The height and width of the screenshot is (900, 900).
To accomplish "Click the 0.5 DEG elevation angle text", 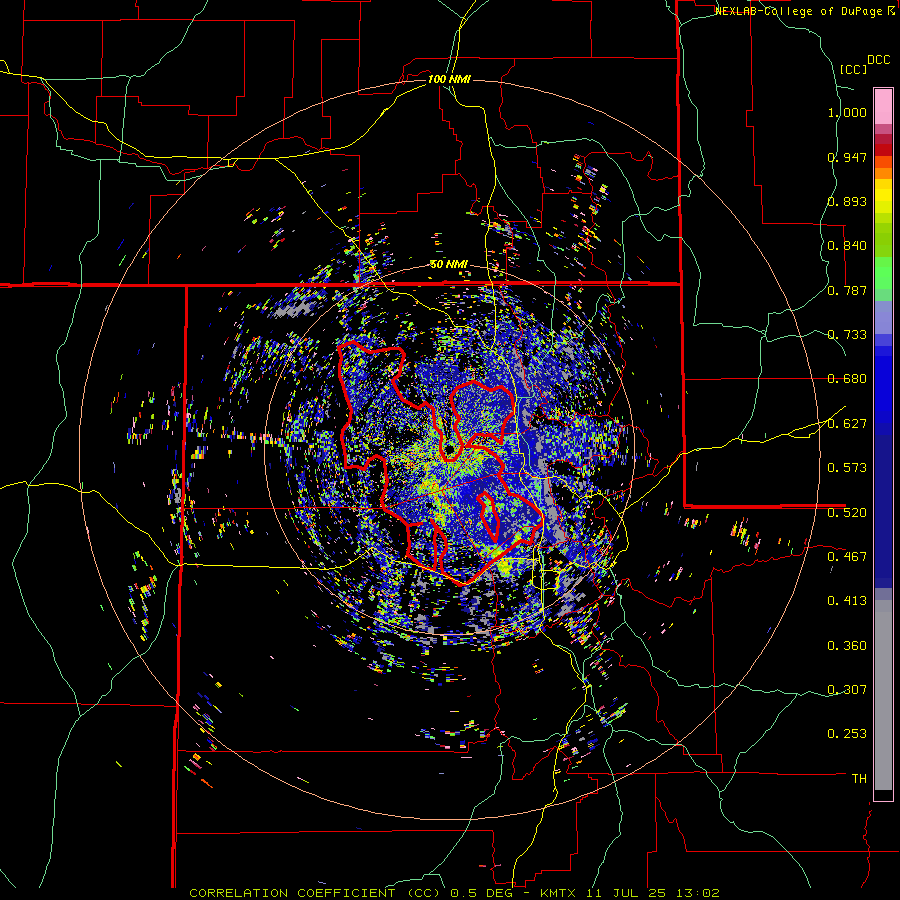I will click(482, 893).
